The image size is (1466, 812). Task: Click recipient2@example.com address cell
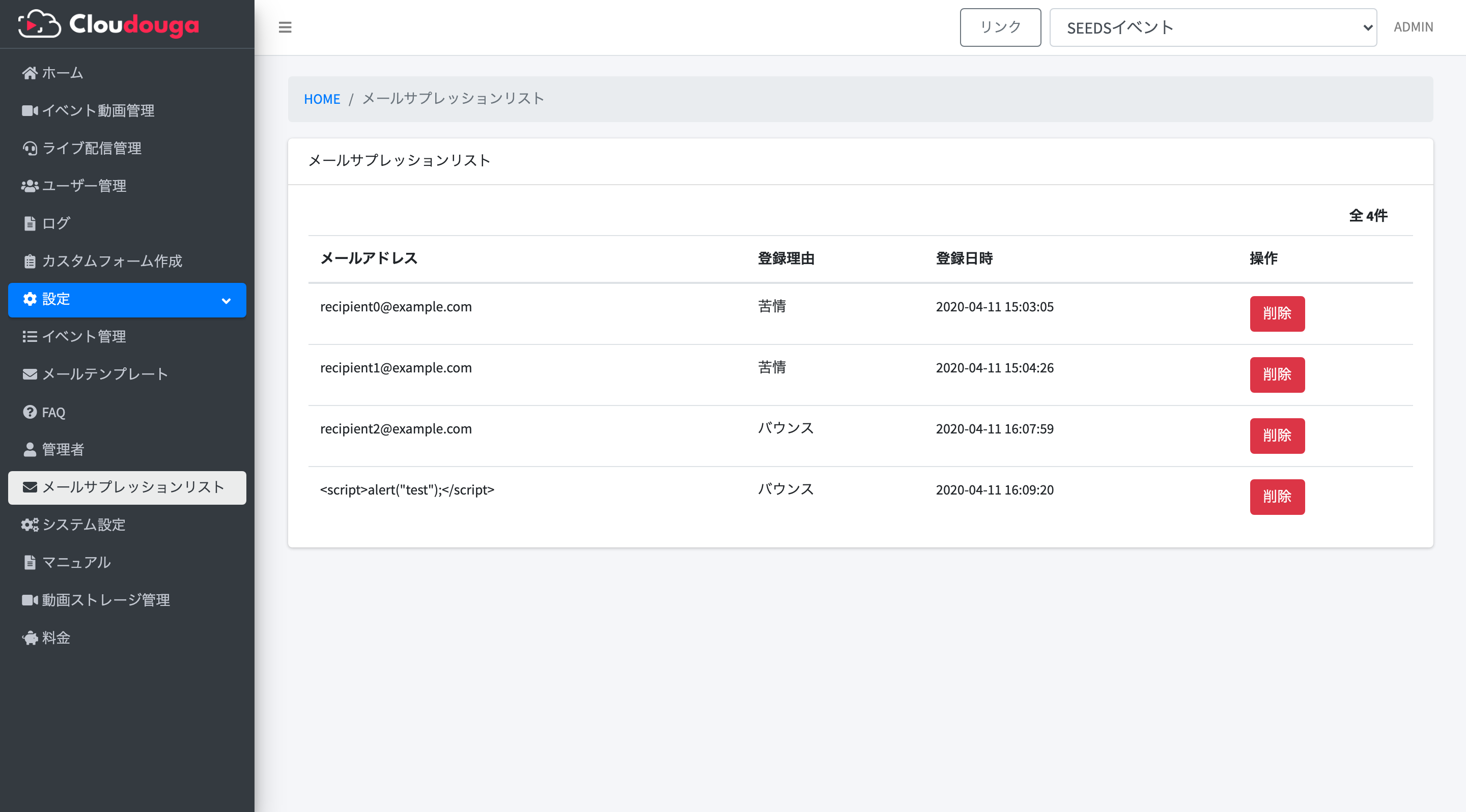(396, 428)
